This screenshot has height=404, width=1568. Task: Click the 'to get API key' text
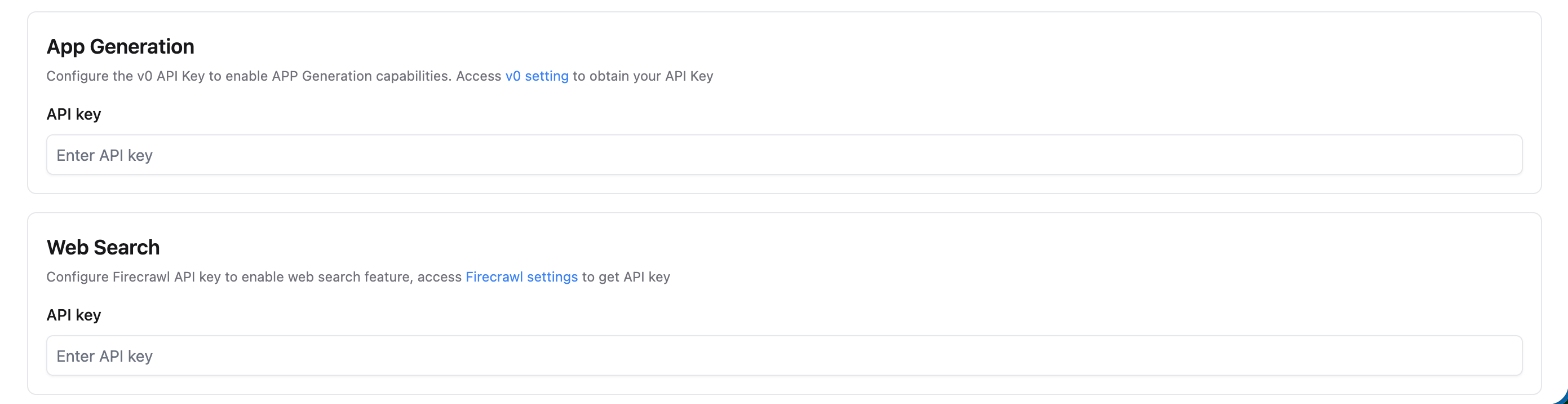click(x=626, y=276)
